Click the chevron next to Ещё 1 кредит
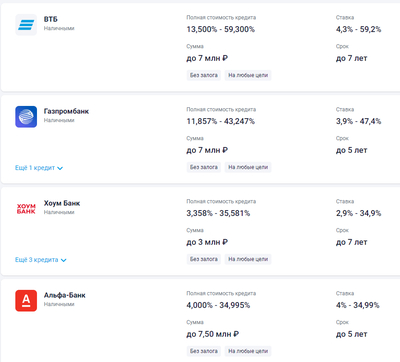 click(x=60, y=168)
